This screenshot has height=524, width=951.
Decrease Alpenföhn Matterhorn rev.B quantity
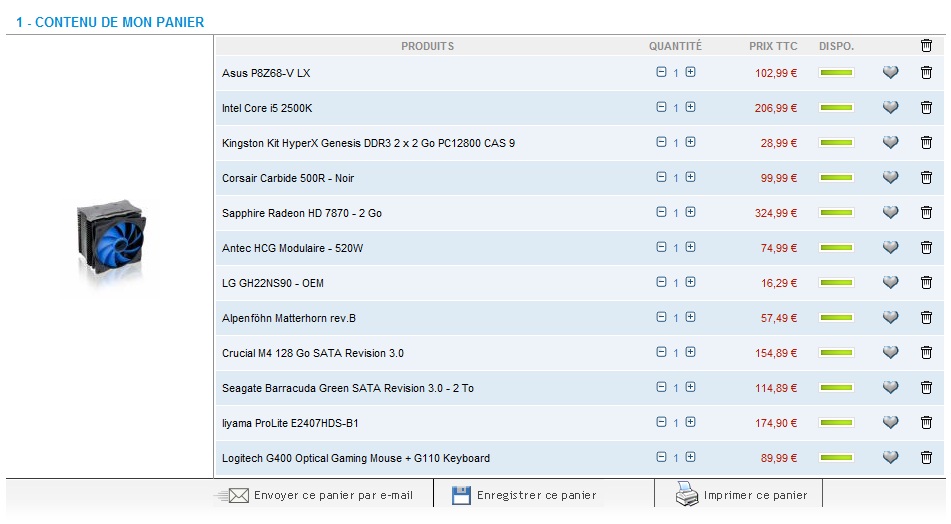point(661,317)
